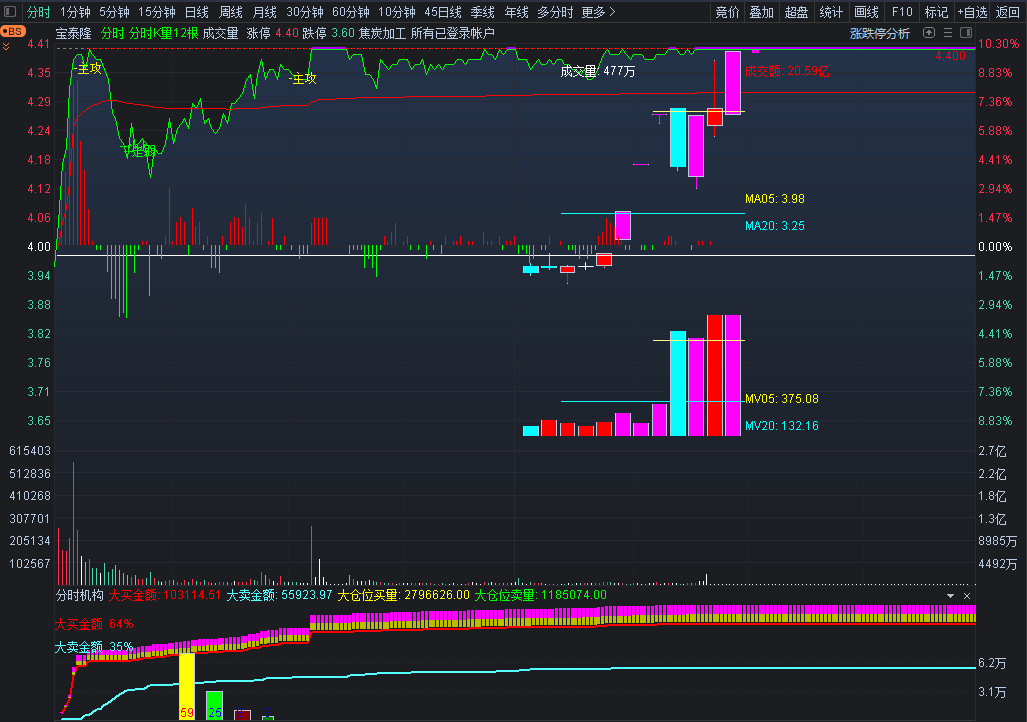
Task: Expand the 更多 periods dropdown
Action: click(598, 12)
